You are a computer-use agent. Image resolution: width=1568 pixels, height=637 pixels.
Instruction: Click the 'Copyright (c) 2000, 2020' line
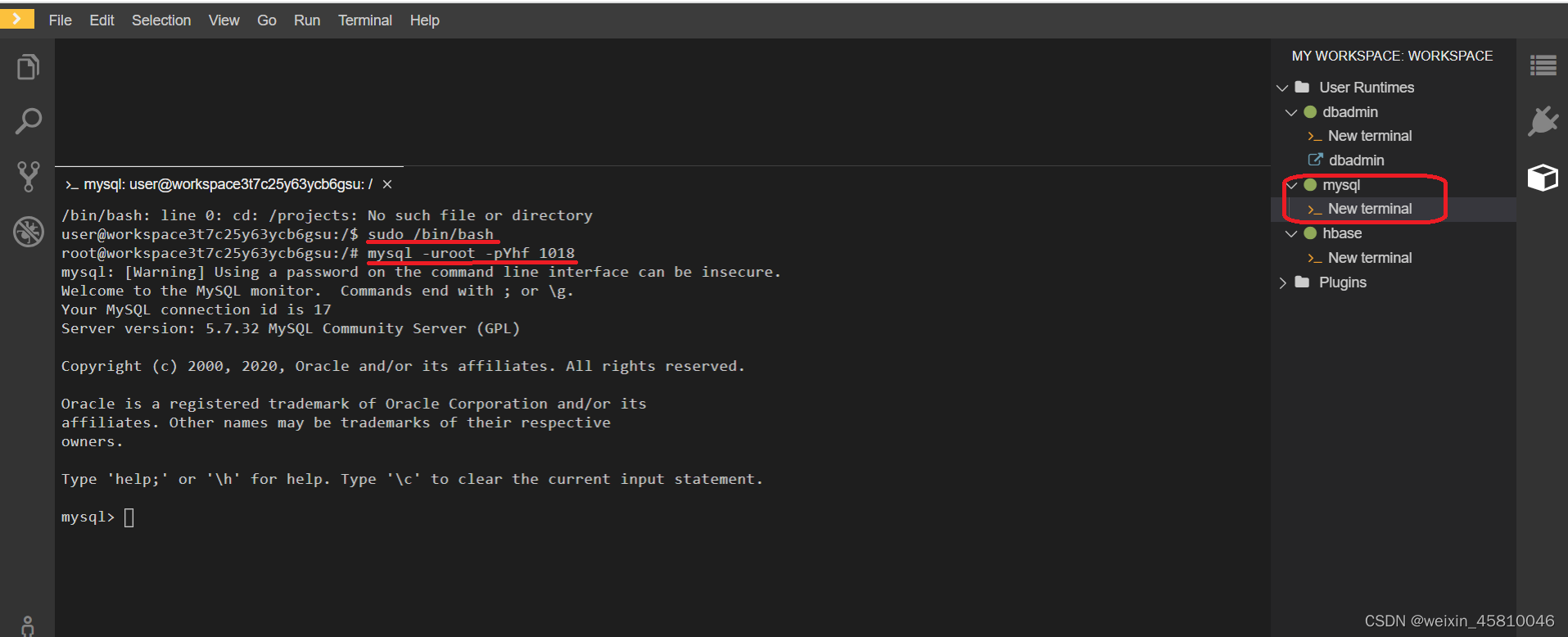[403, 366]
